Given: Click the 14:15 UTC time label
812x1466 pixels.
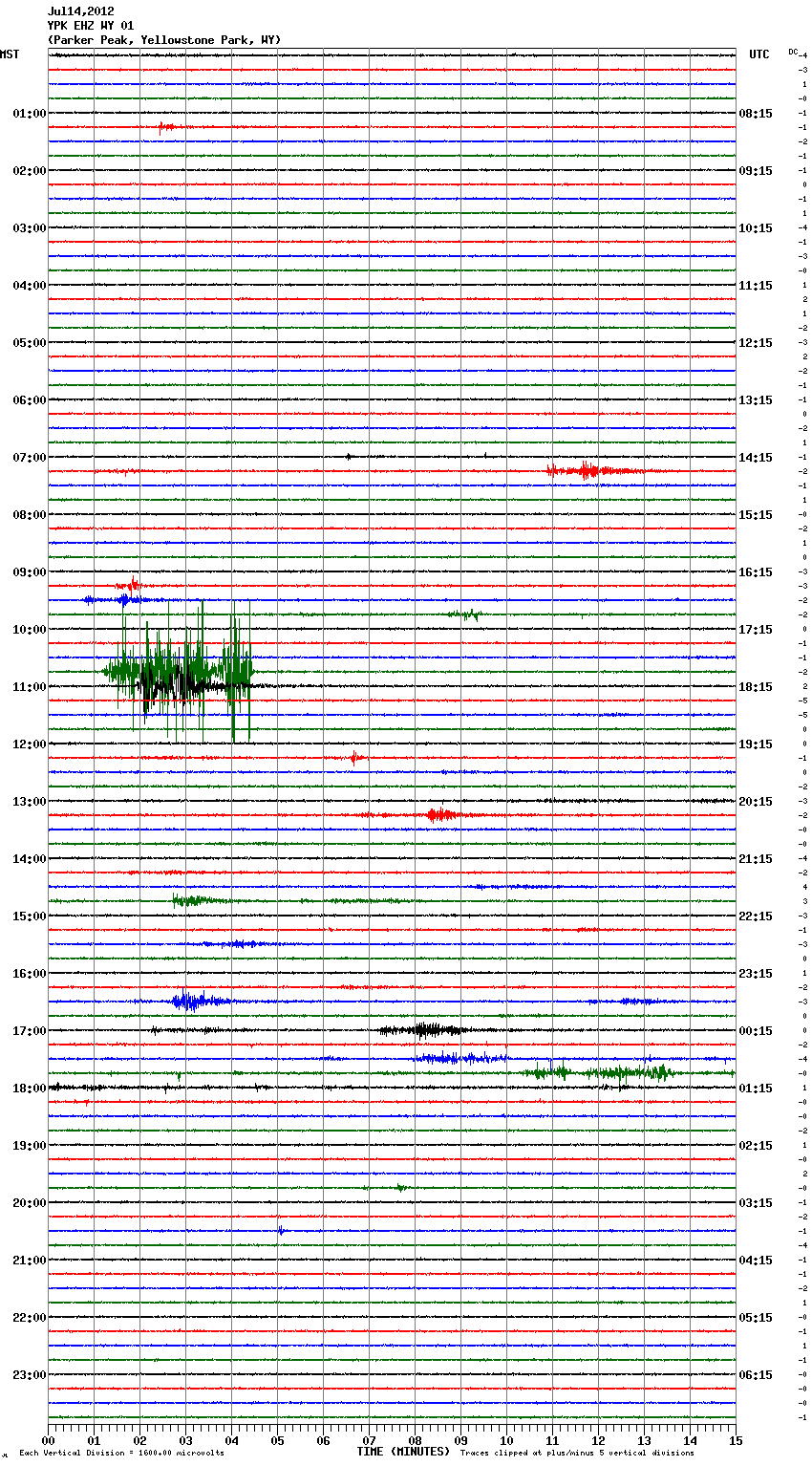Looking at the screenshot, I should (x=756, y=458).
